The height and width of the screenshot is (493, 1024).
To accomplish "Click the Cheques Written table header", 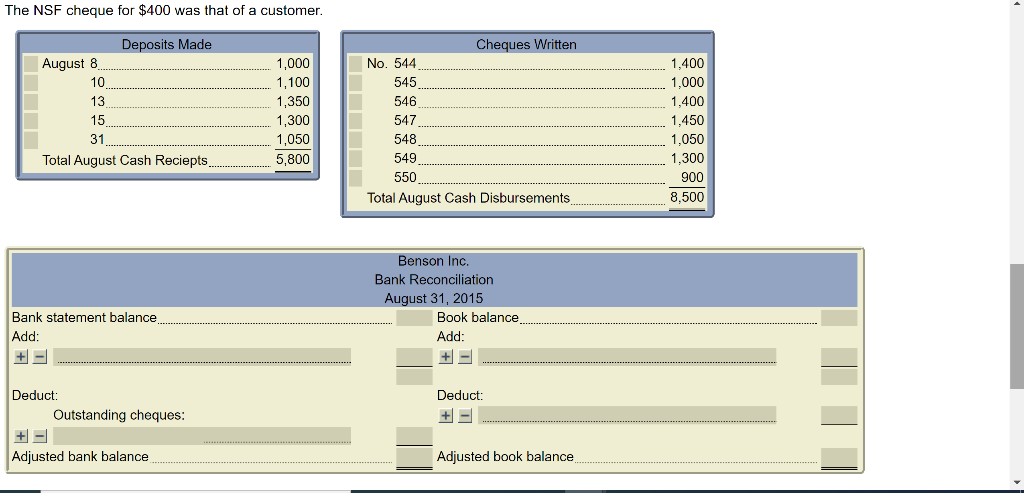I will click(x=526, y=44).
